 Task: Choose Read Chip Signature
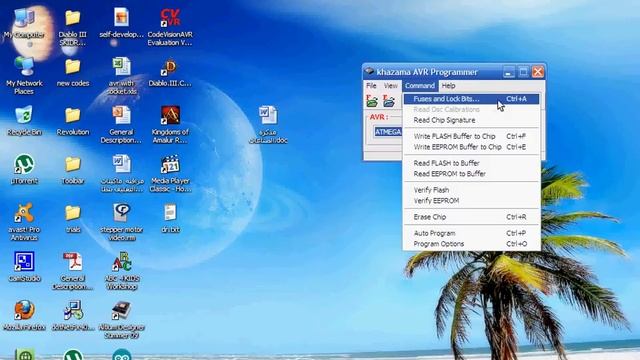click(471, 120)
